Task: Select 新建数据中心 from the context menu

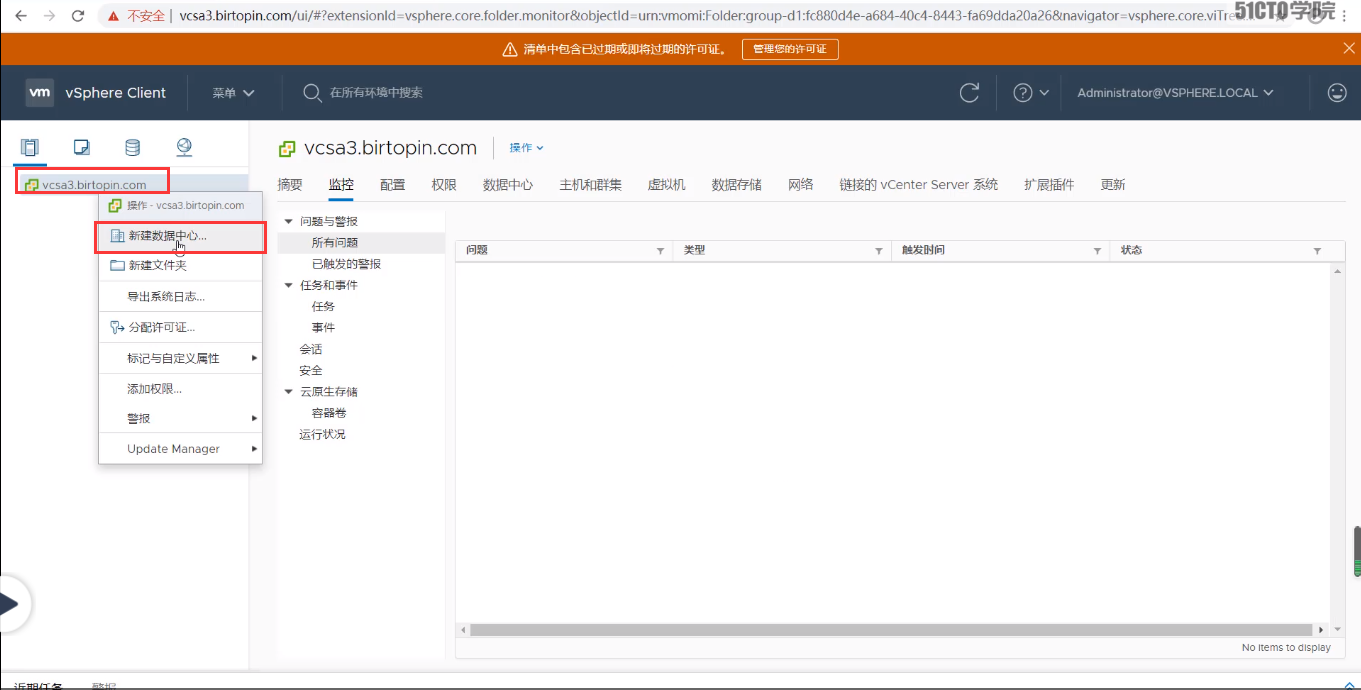Action: click(180, 236)
